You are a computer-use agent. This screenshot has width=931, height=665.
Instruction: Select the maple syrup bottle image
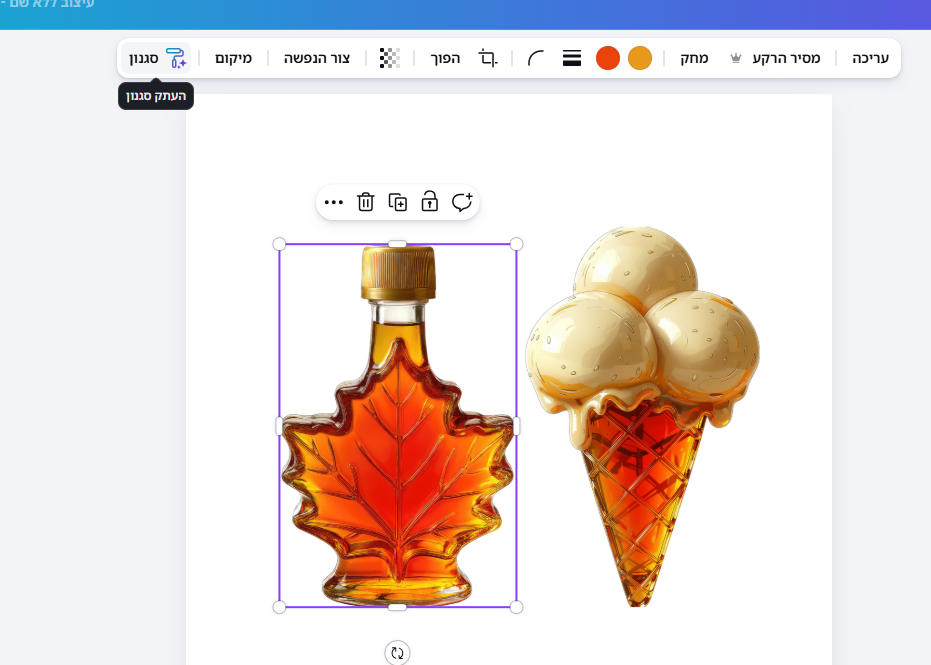tap(398, 425)
